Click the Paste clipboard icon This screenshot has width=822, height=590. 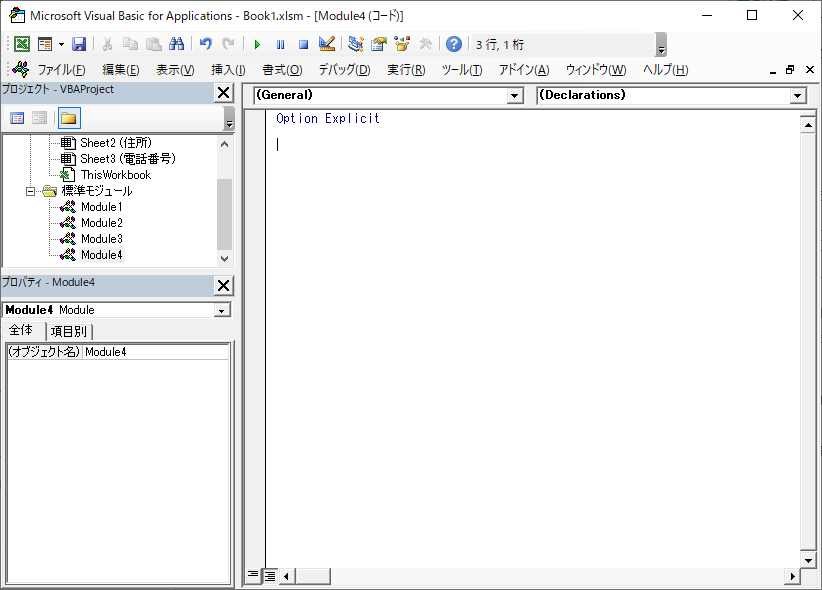(154, 44)
